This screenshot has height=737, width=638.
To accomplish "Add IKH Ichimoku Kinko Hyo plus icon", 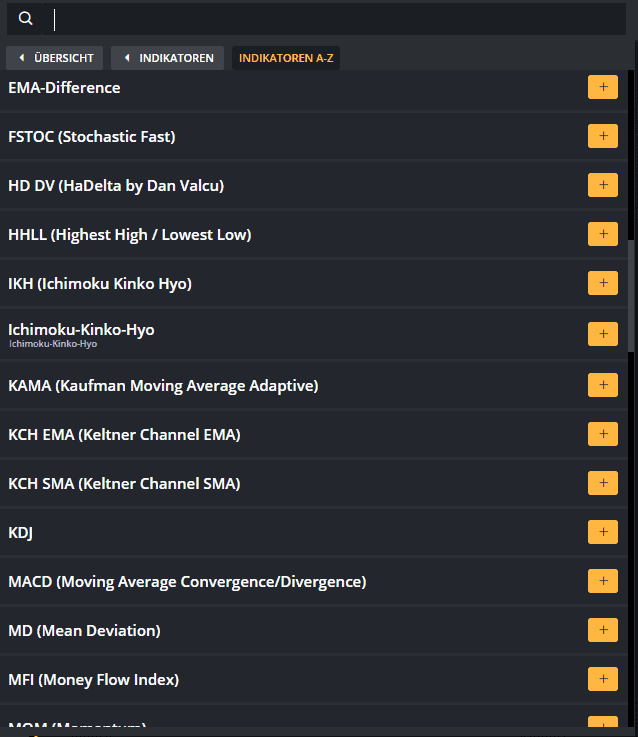I will click(x=603, y=282).
